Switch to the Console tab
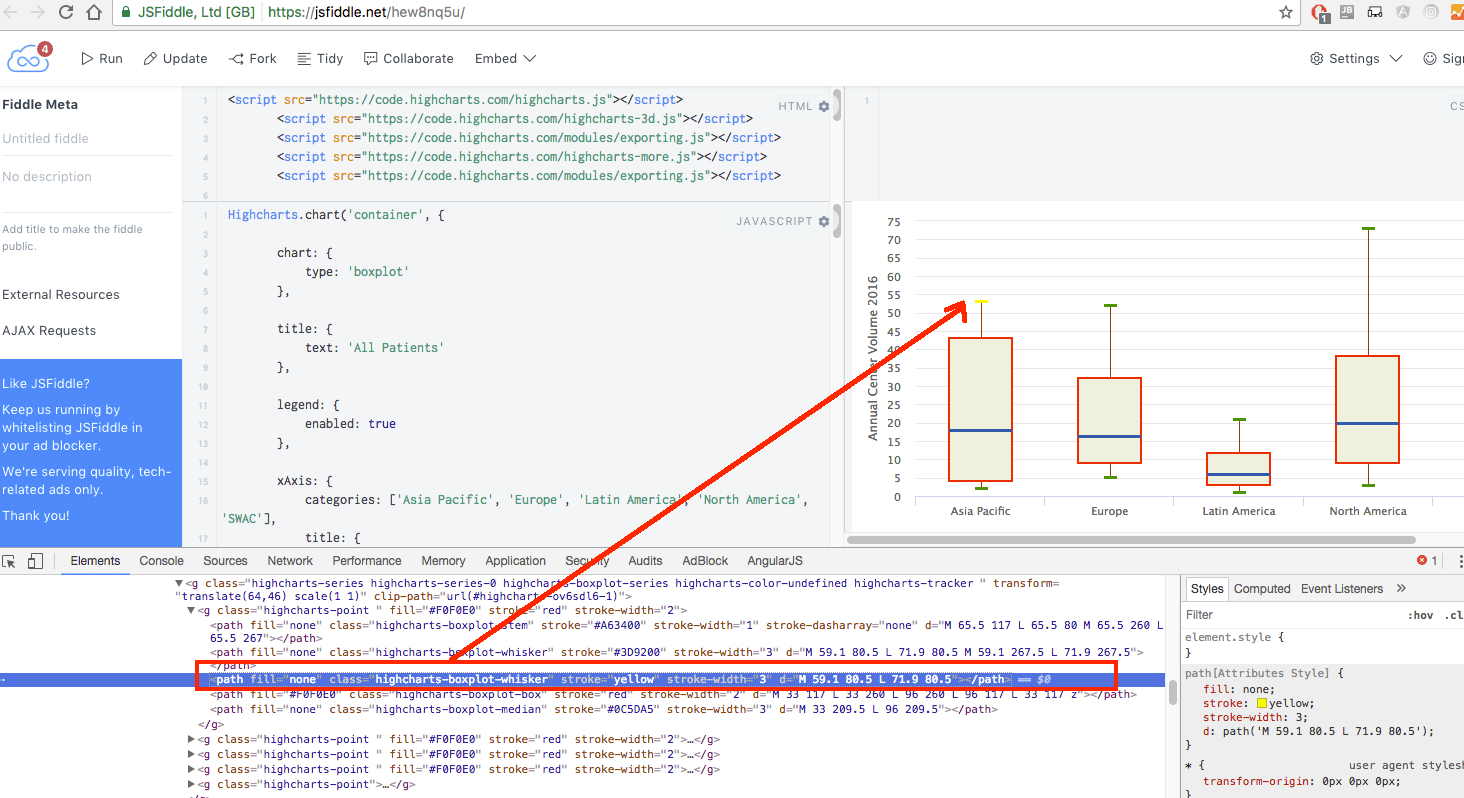Screen dimensions: 1464x798 161,561
